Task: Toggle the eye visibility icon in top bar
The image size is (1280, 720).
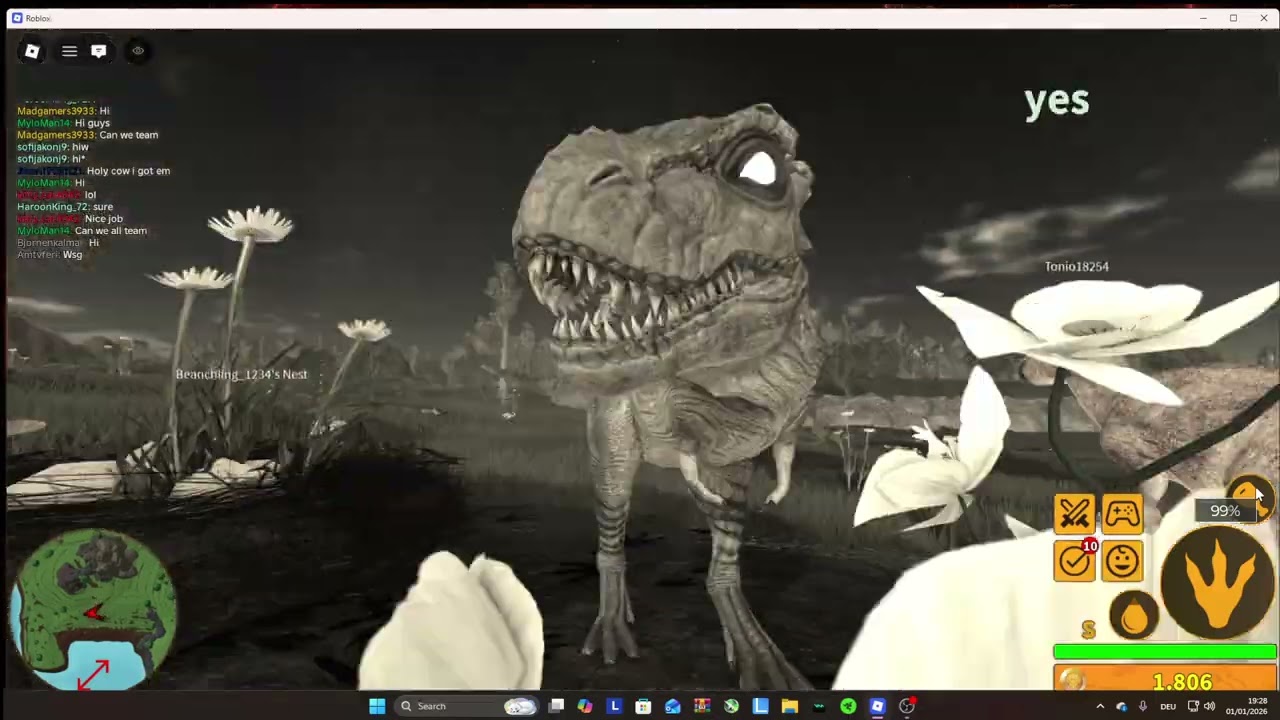Action: point(138,51)
